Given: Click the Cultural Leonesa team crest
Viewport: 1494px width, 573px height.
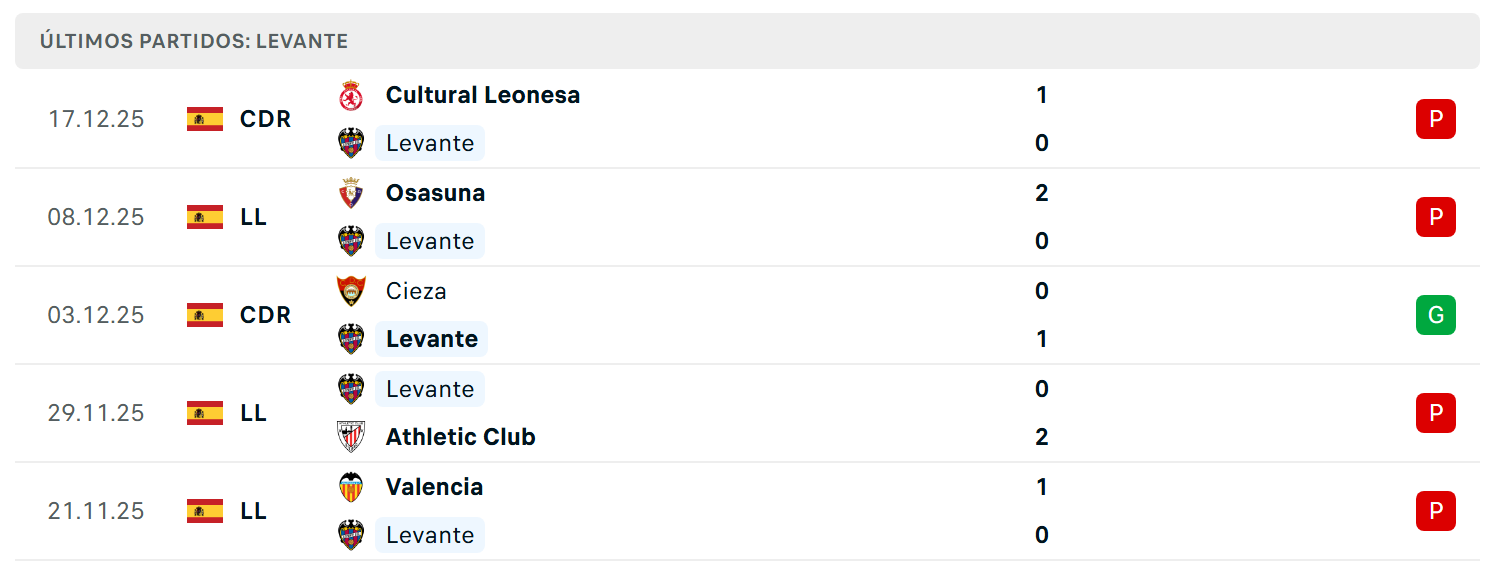Looking at the screenshot, I should click(351, 95).
